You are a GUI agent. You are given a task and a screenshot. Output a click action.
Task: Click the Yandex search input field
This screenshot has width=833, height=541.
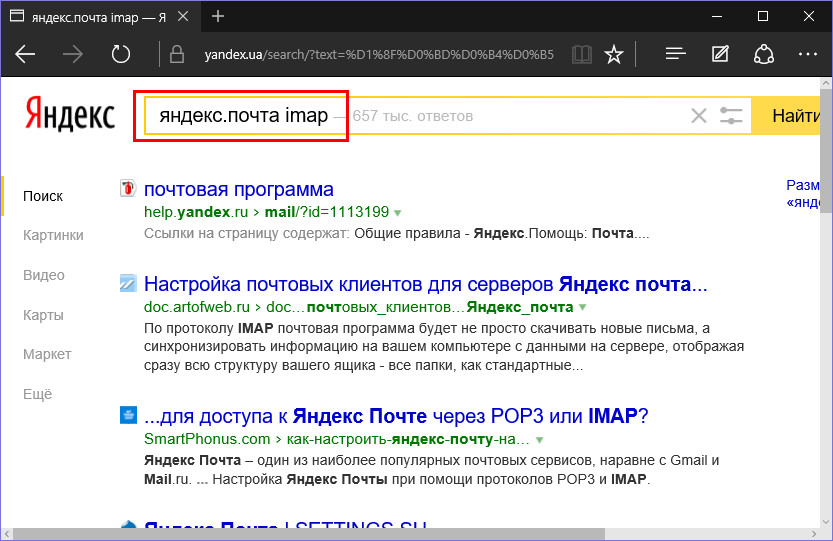pyautogui.click(x=500, y=116)
